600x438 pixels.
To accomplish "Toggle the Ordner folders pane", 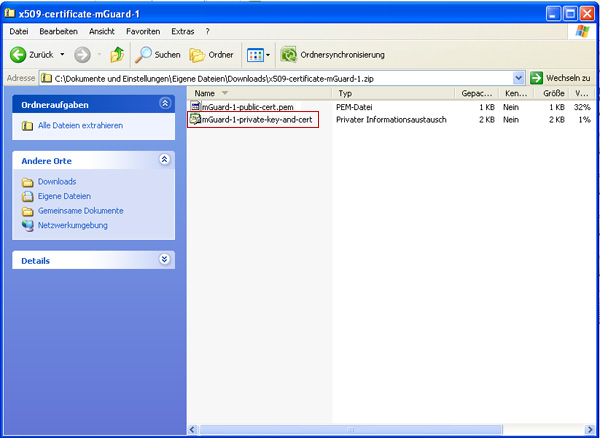I will pyautogui.click(x=212, y=54).
